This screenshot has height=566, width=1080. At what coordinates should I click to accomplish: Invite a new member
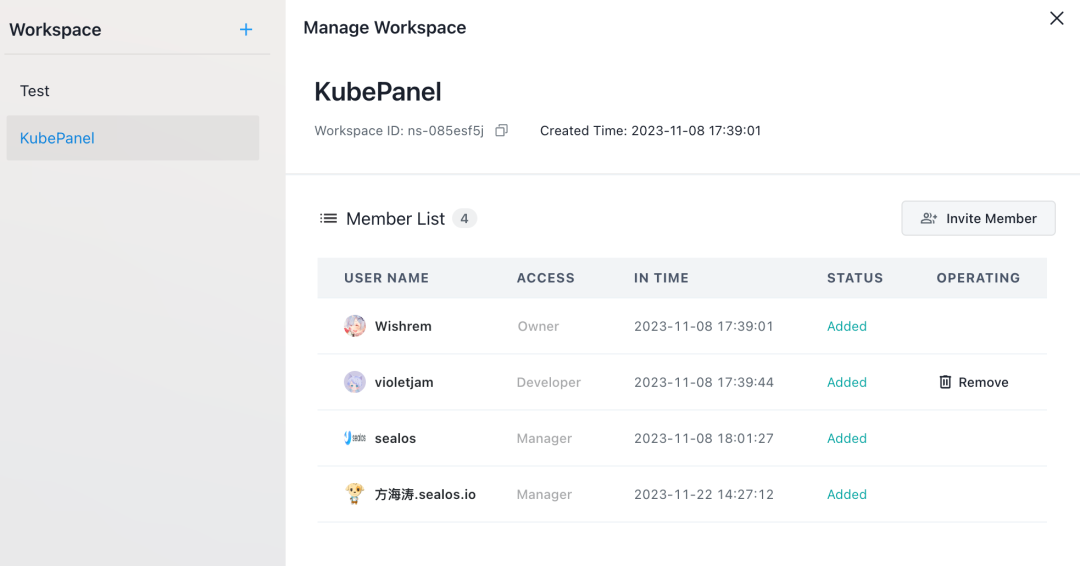[x=978, y=218]
